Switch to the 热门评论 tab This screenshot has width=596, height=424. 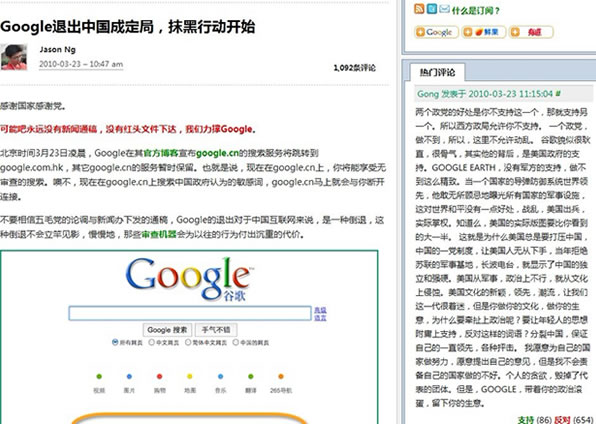[437, 72]
